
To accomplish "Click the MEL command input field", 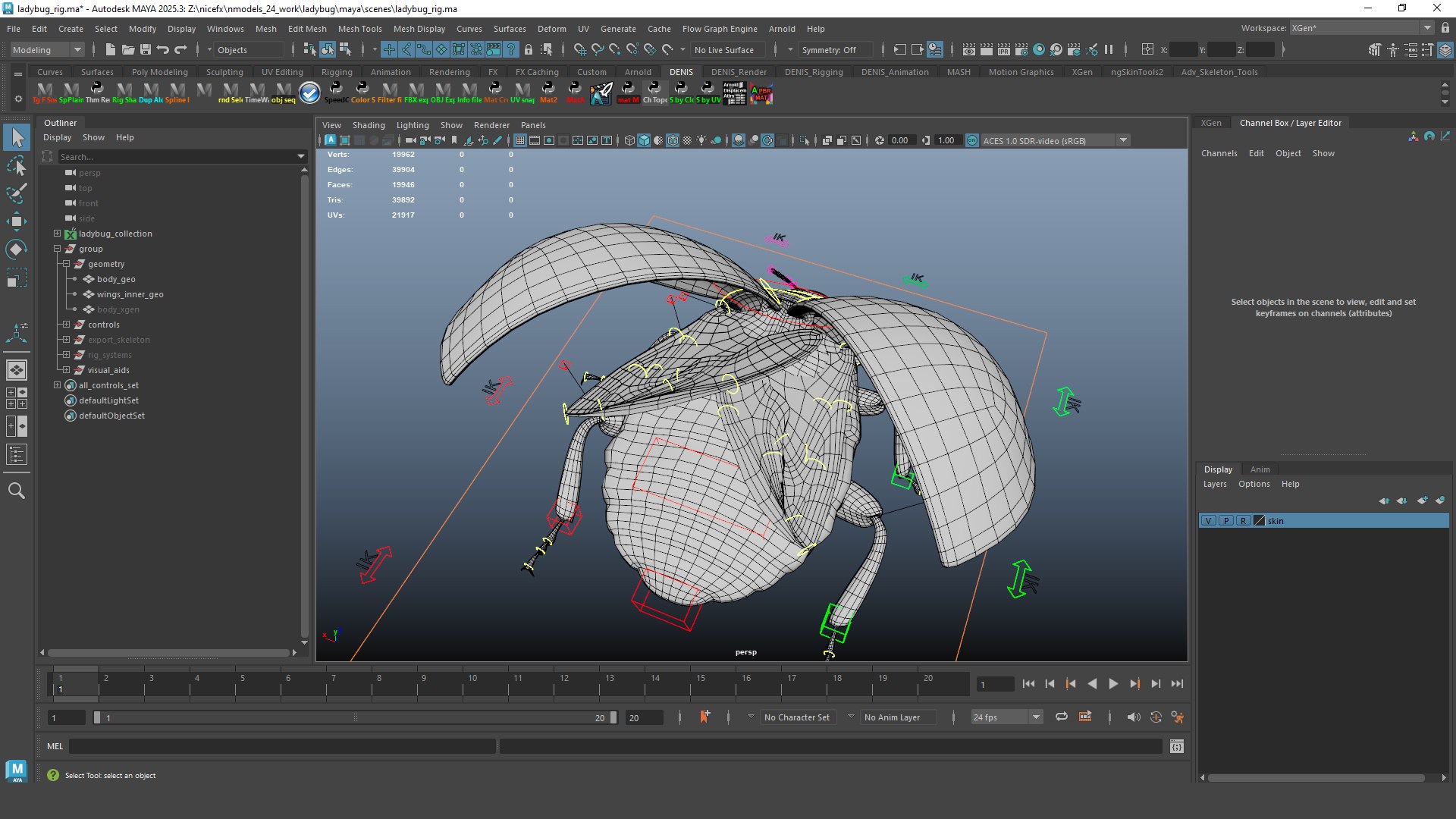I will click(283, 747).
